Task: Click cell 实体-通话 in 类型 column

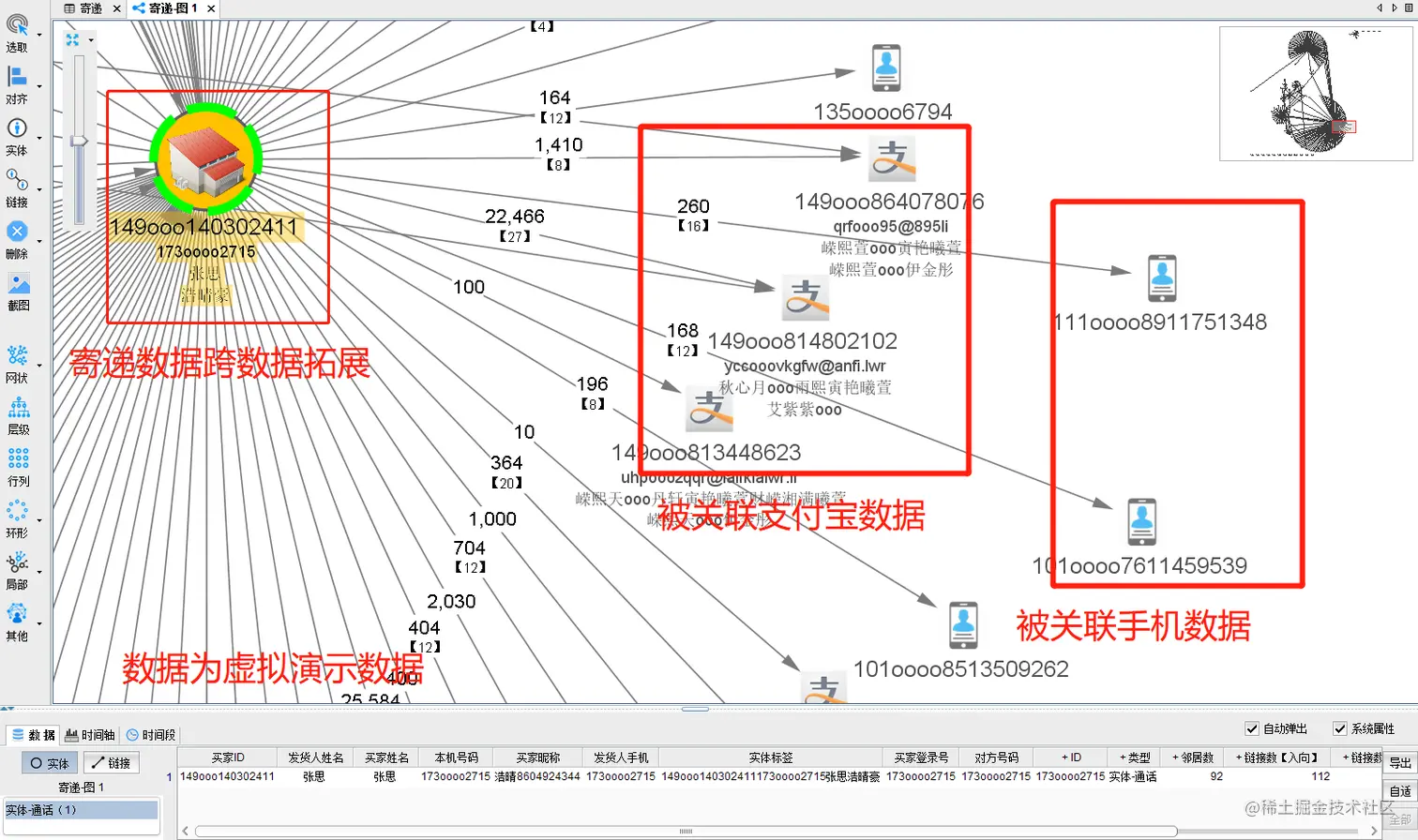Action: tap(1133, 776)
